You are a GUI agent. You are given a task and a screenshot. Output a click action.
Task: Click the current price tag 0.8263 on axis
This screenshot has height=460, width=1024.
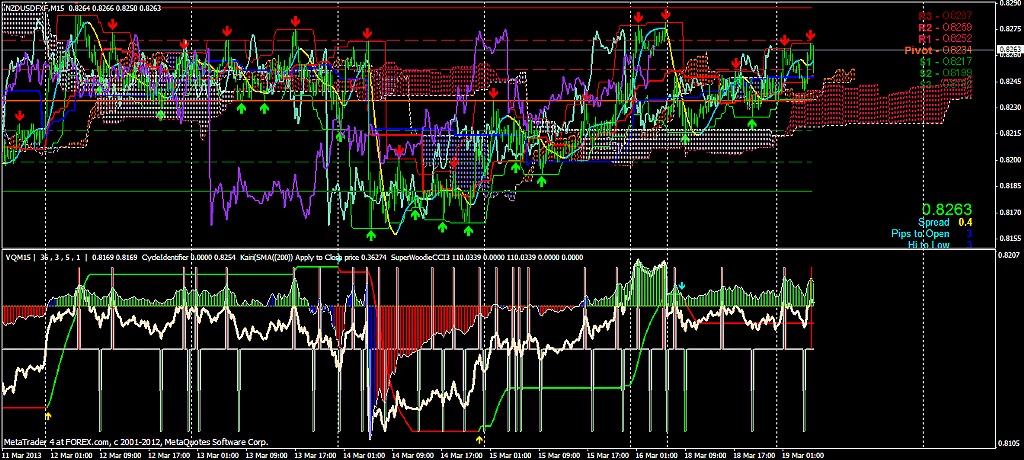point(1010,49)
